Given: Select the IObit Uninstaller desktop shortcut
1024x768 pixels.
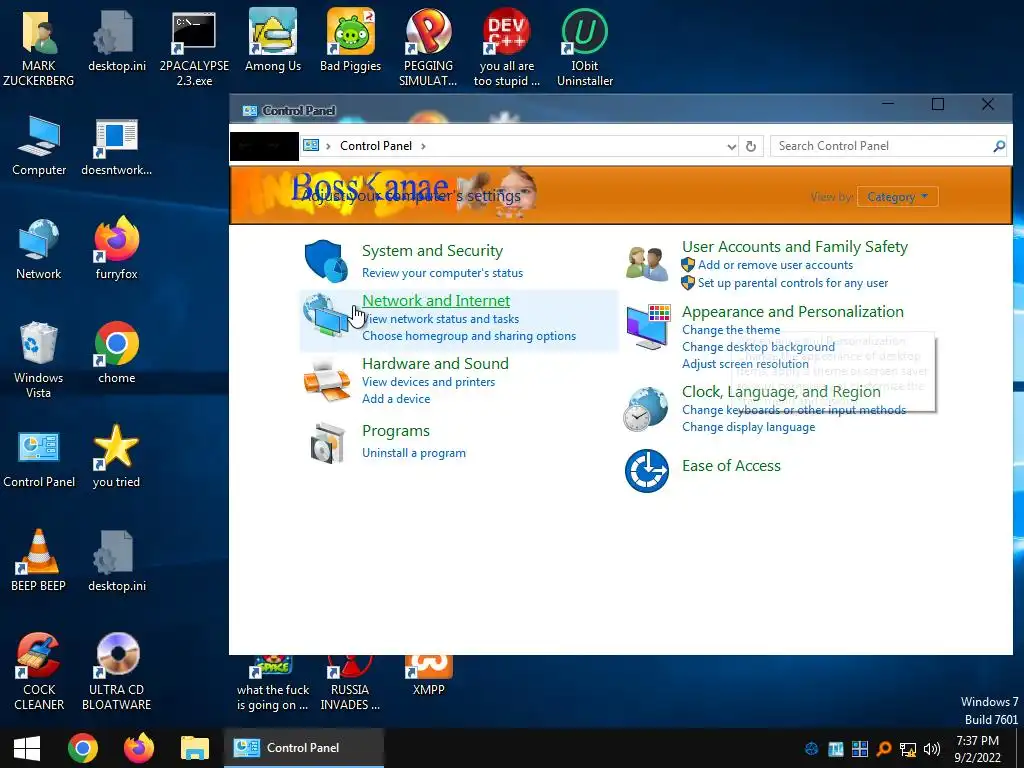Looking at the screenshot, I should coord(584,47).
